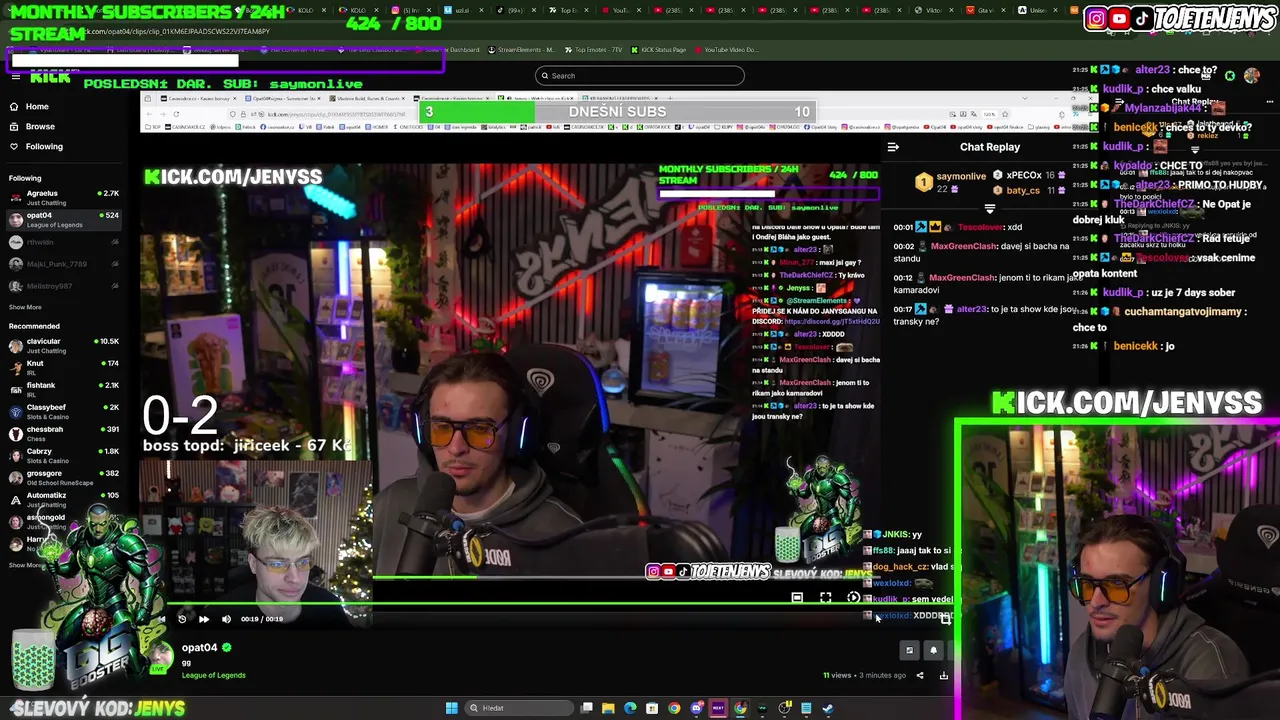Open File Explorer from taskbar

608,708
